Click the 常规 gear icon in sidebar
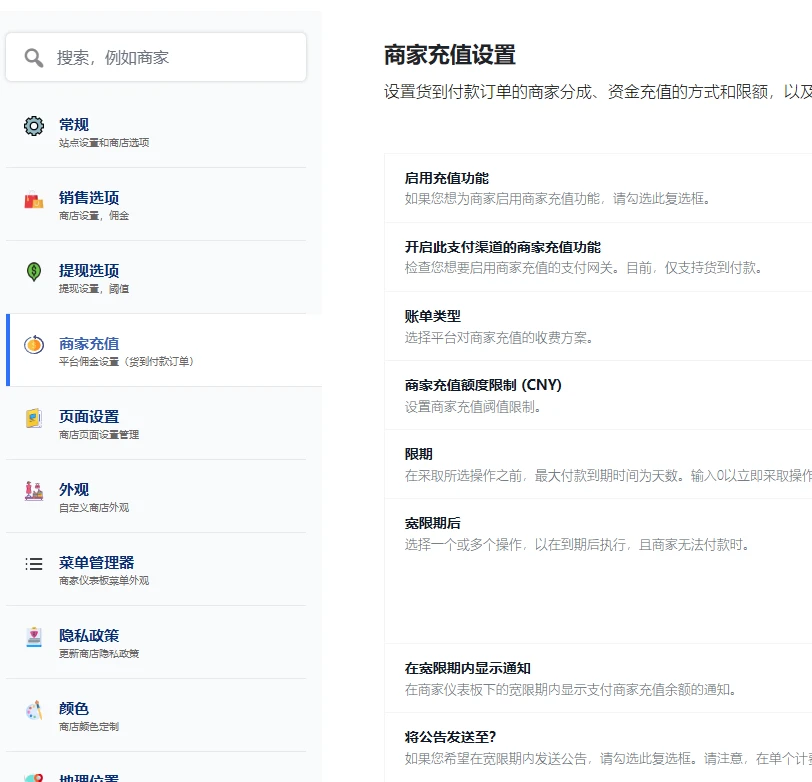Image resolution: width=812 pixels, height=782 pixels. pyautogui.click(x=33, y=127)
